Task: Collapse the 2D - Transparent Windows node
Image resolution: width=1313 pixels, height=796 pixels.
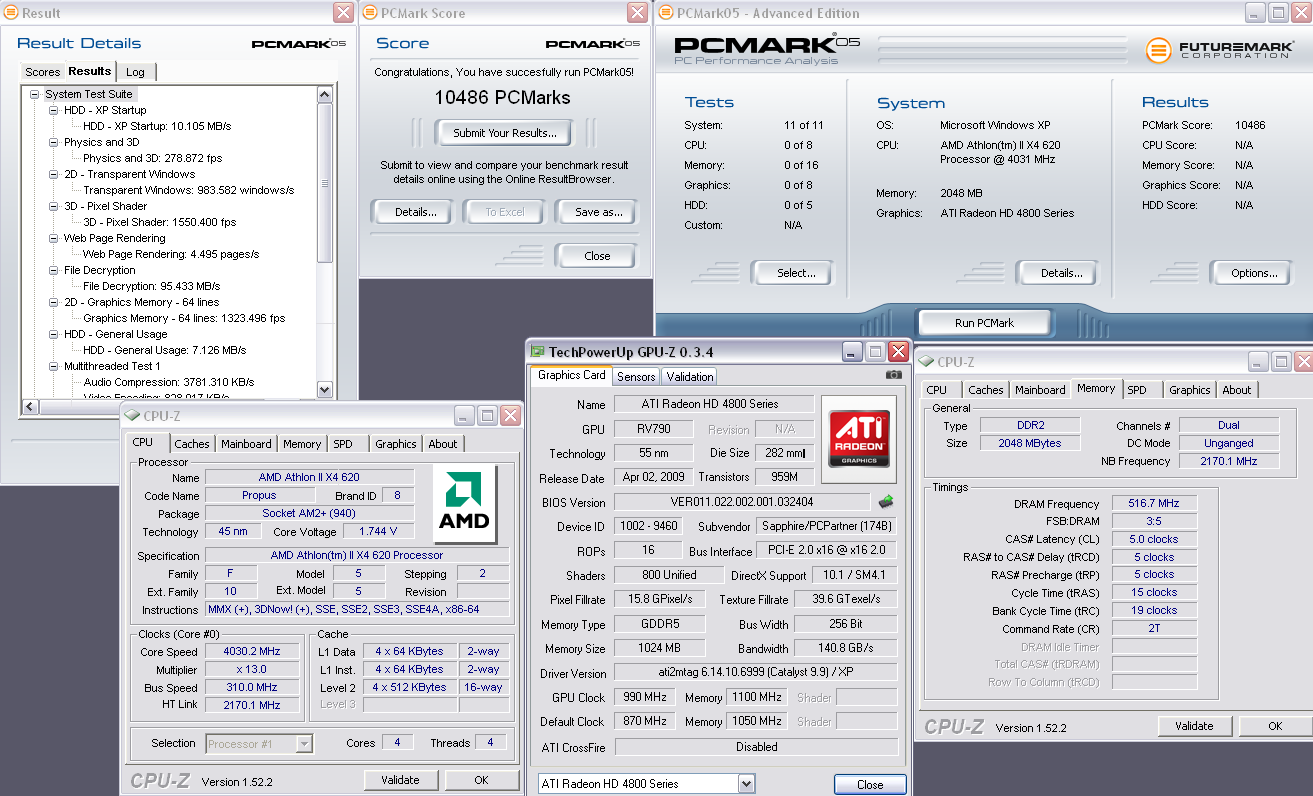Action: 54,174
